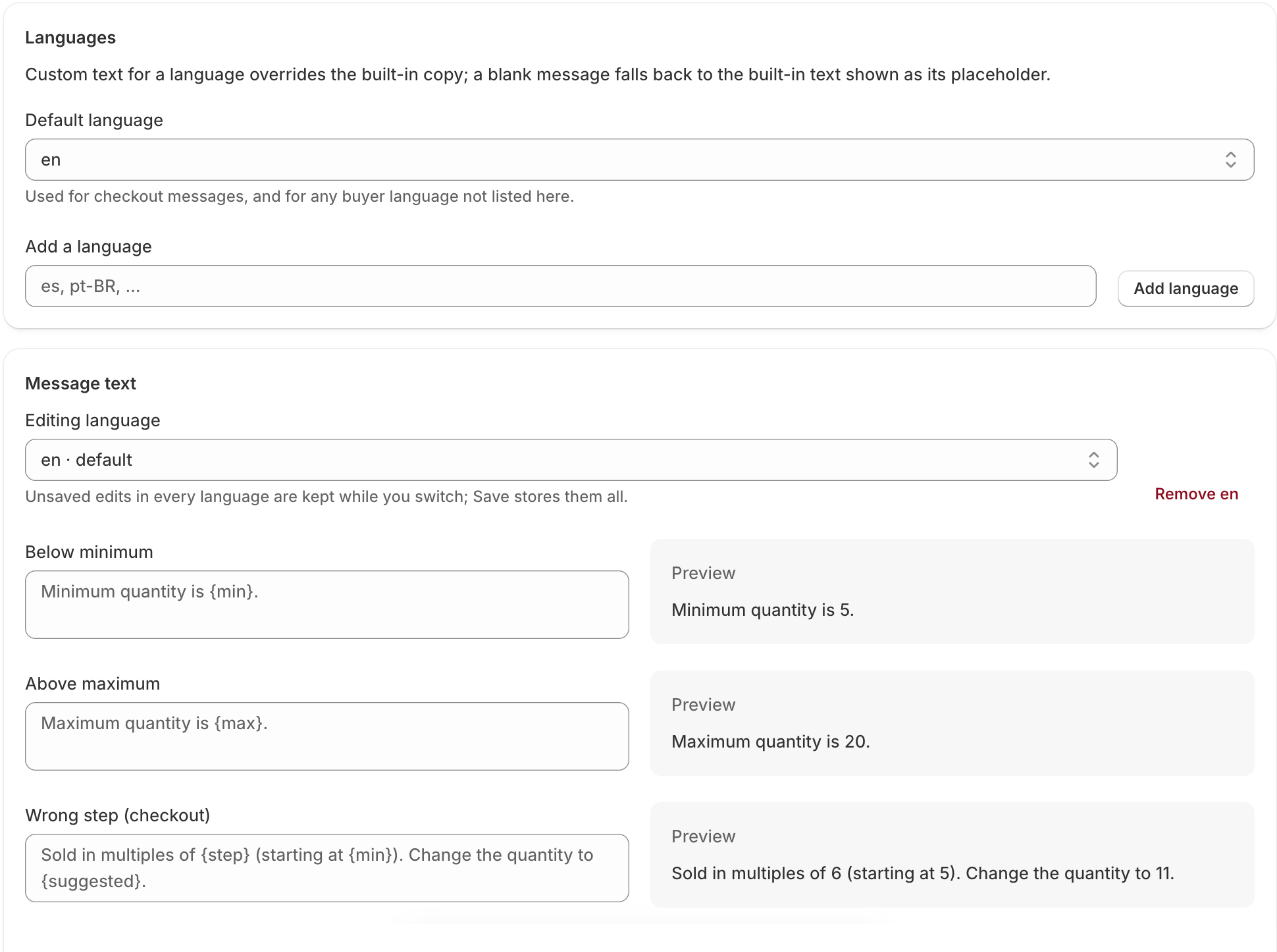Click the Message text section heading
This screenshot has height=952, width=1277.
(80, 384)
